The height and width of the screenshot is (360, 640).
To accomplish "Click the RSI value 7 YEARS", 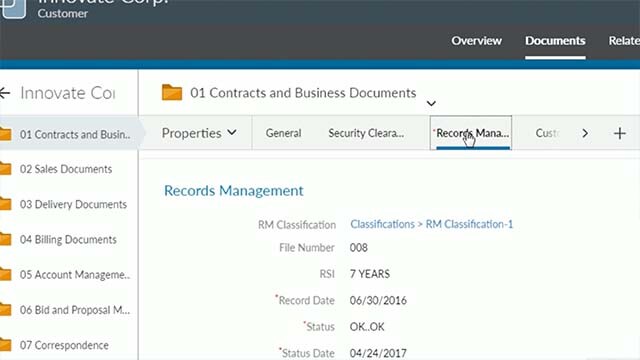I will [370, 274].
